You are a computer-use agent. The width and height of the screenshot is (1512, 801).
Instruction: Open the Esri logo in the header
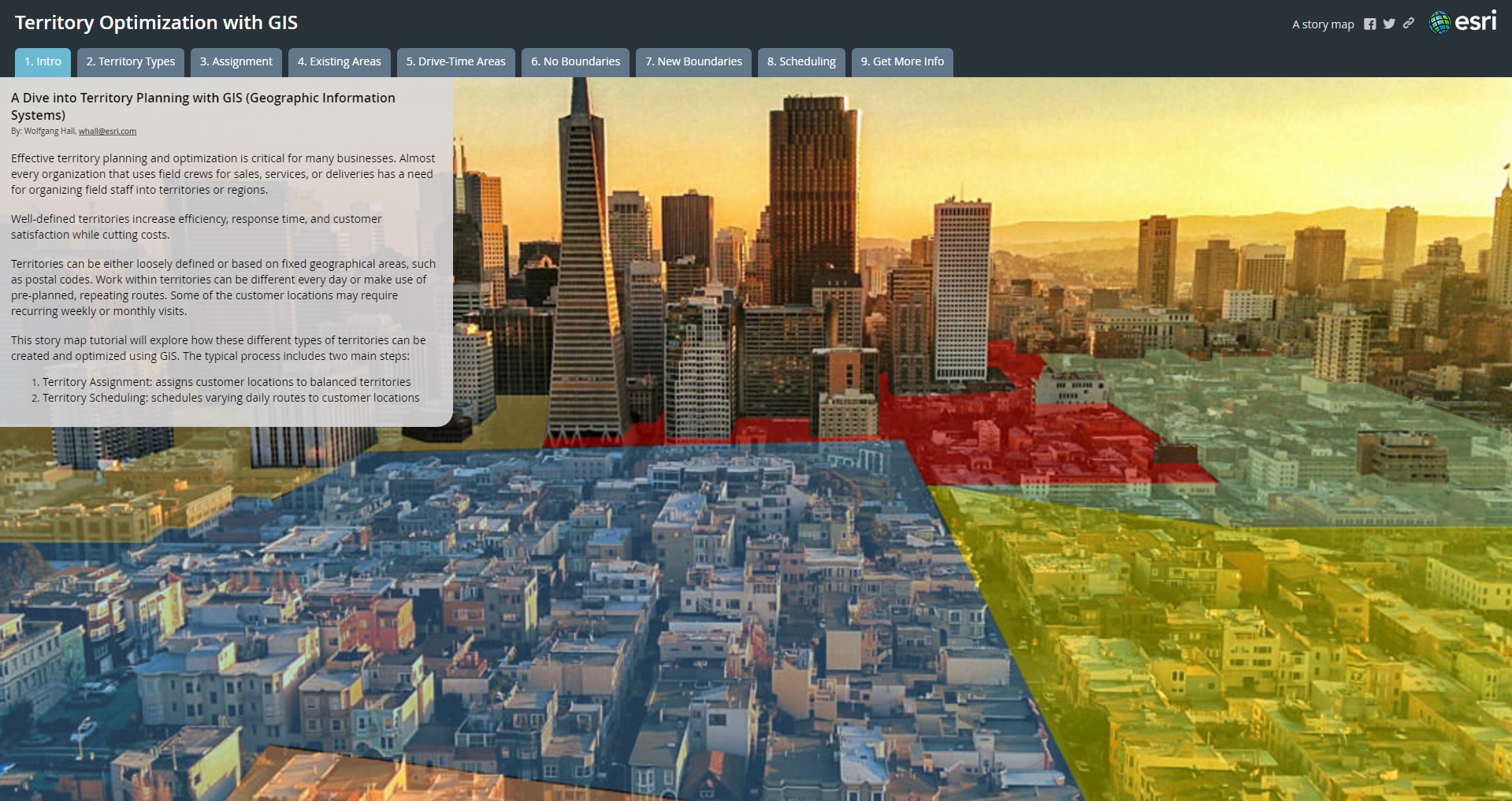[1463, 23]
